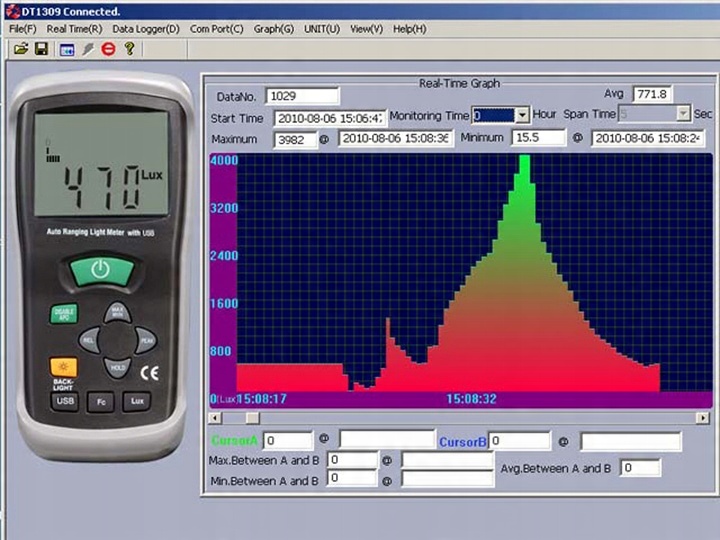Click the graph's horizontal scrollbar thumb
Viewport: 720px width, 540px height.
coord(252,417)
